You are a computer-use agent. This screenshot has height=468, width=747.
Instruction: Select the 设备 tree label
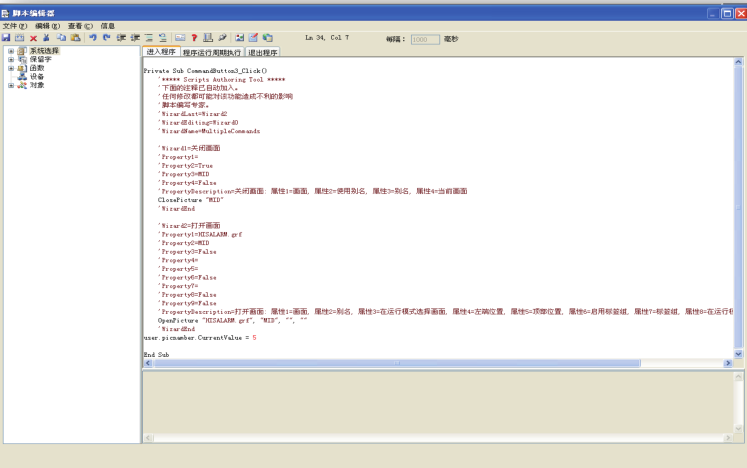point(37,76)
